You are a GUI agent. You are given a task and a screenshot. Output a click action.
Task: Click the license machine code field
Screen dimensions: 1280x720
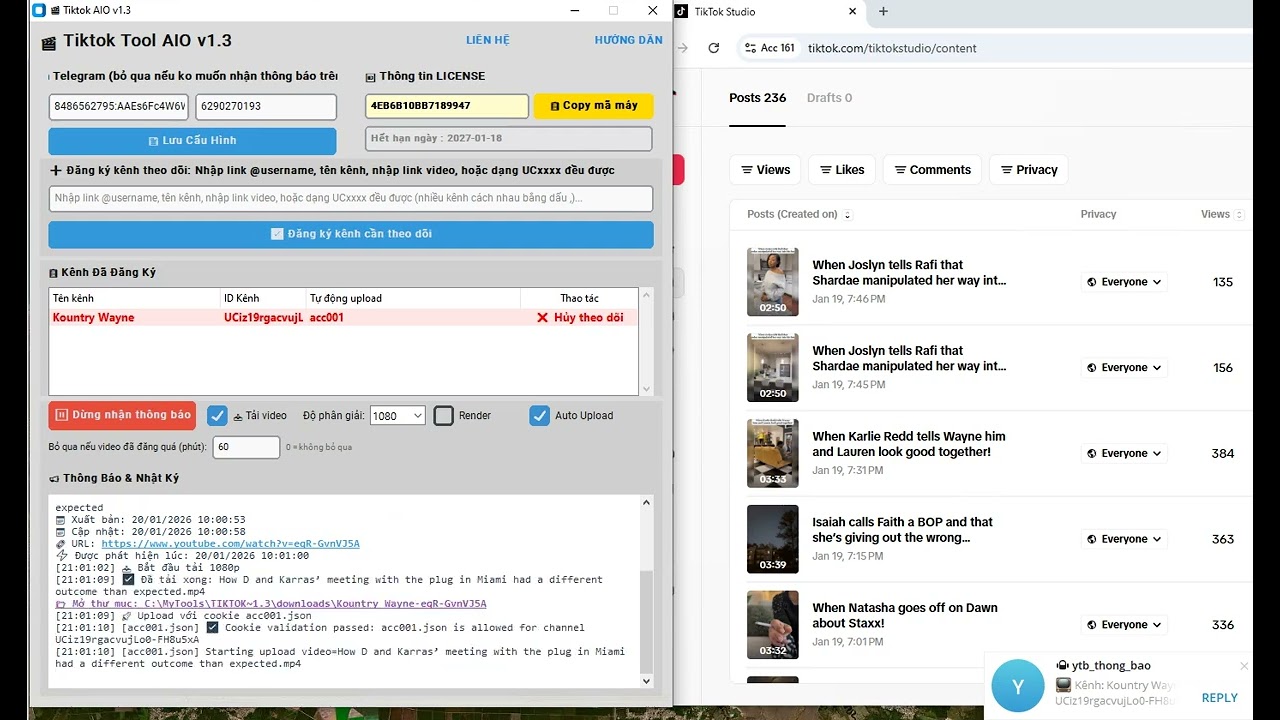(446, 106)
